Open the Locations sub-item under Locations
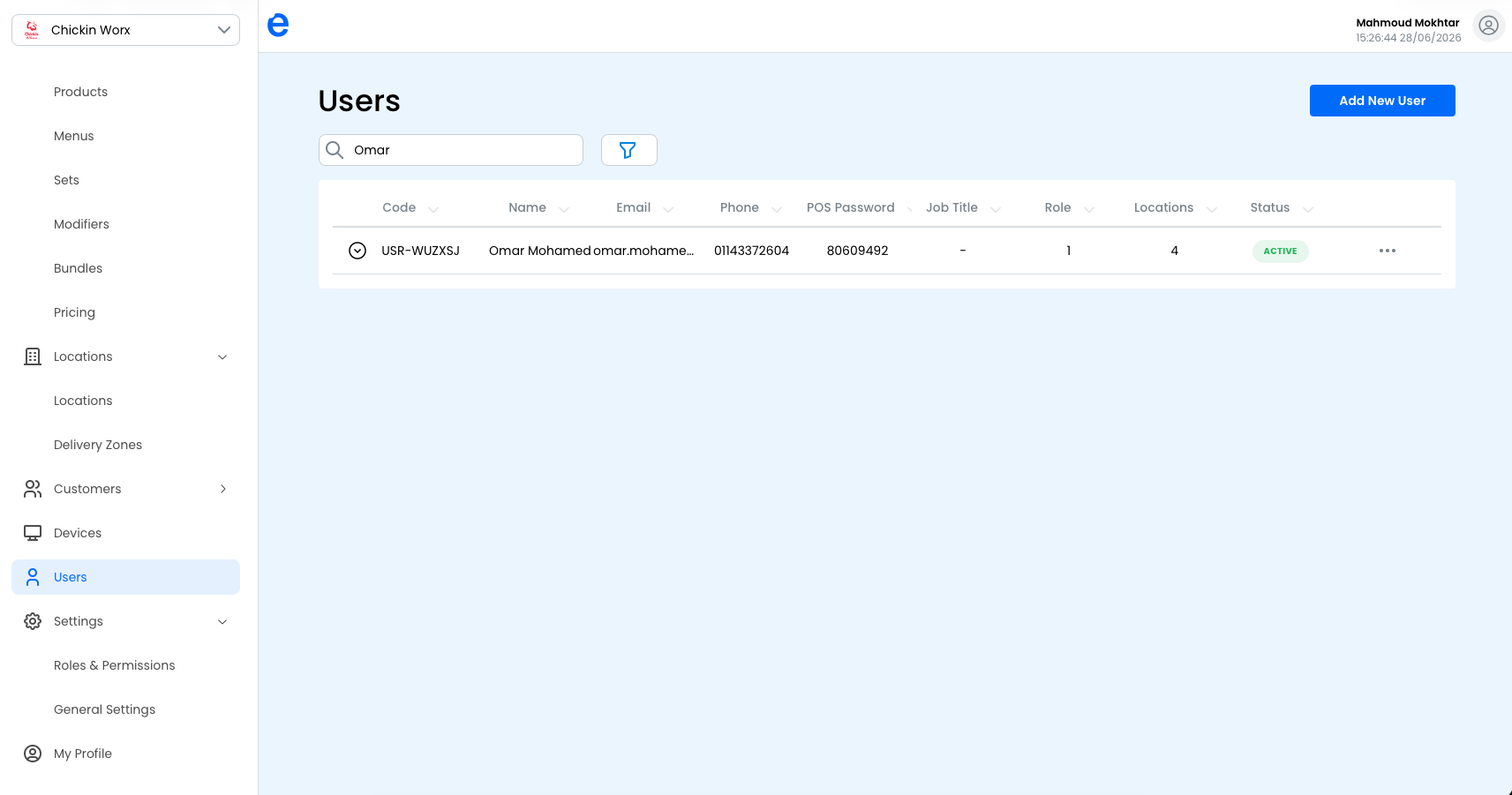Viewport: 1512px width, 795px height. tap(83, 401)
